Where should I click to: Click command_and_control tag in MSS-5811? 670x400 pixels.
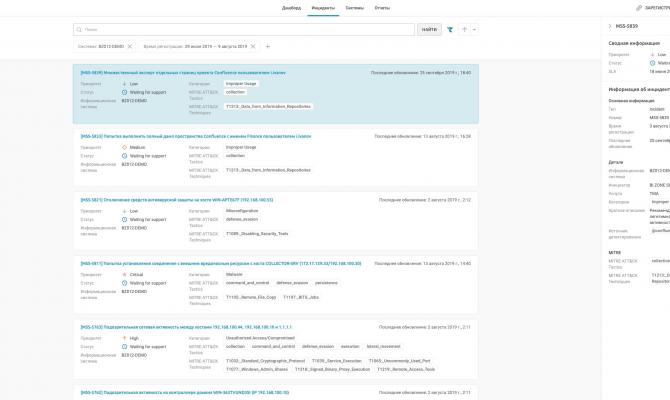(247, 283)
